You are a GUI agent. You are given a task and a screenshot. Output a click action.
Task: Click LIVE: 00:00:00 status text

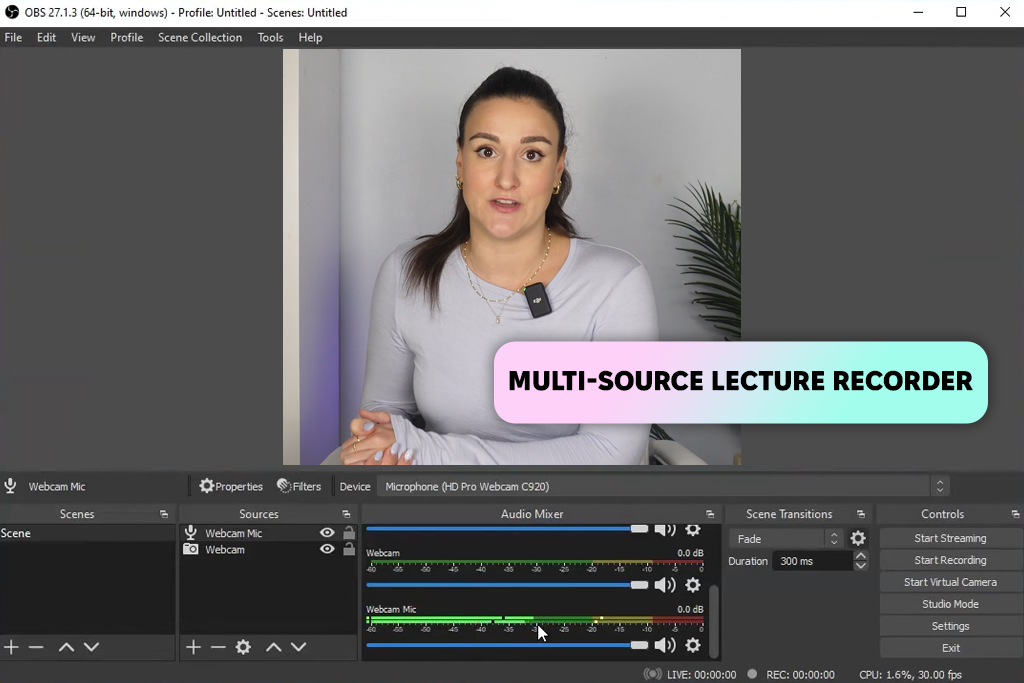(701, 675)
